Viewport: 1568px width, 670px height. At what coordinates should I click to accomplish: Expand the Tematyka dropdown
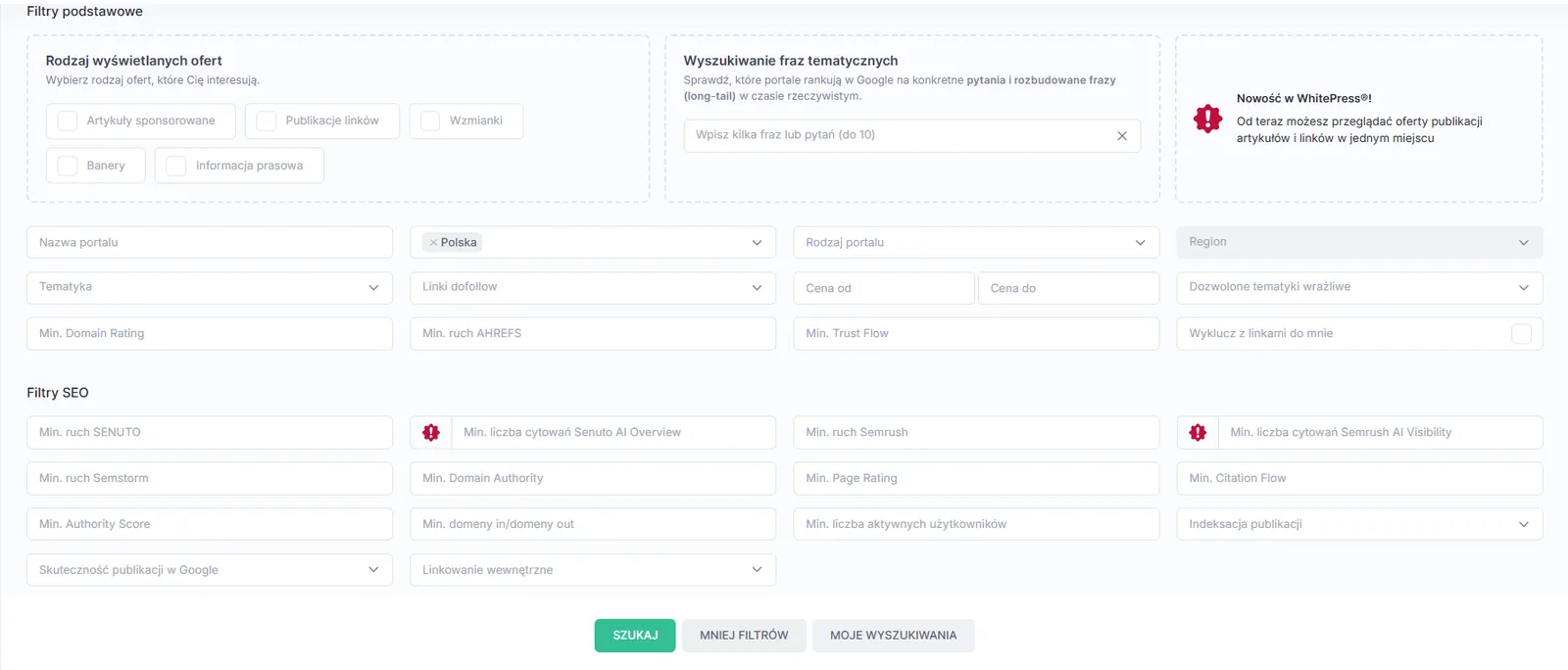click(x=210, y=287)
